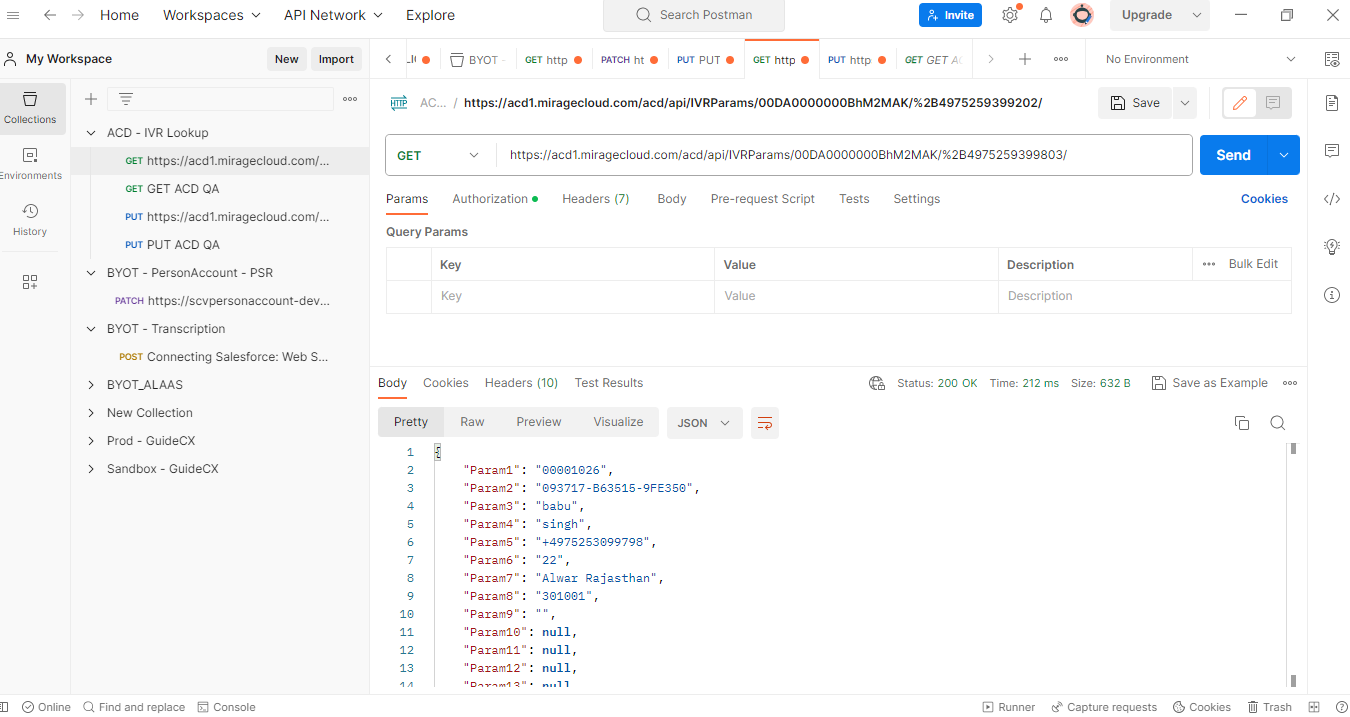Open the No Environment selector
This screenshot has width=1350, height=717.
1200,59
